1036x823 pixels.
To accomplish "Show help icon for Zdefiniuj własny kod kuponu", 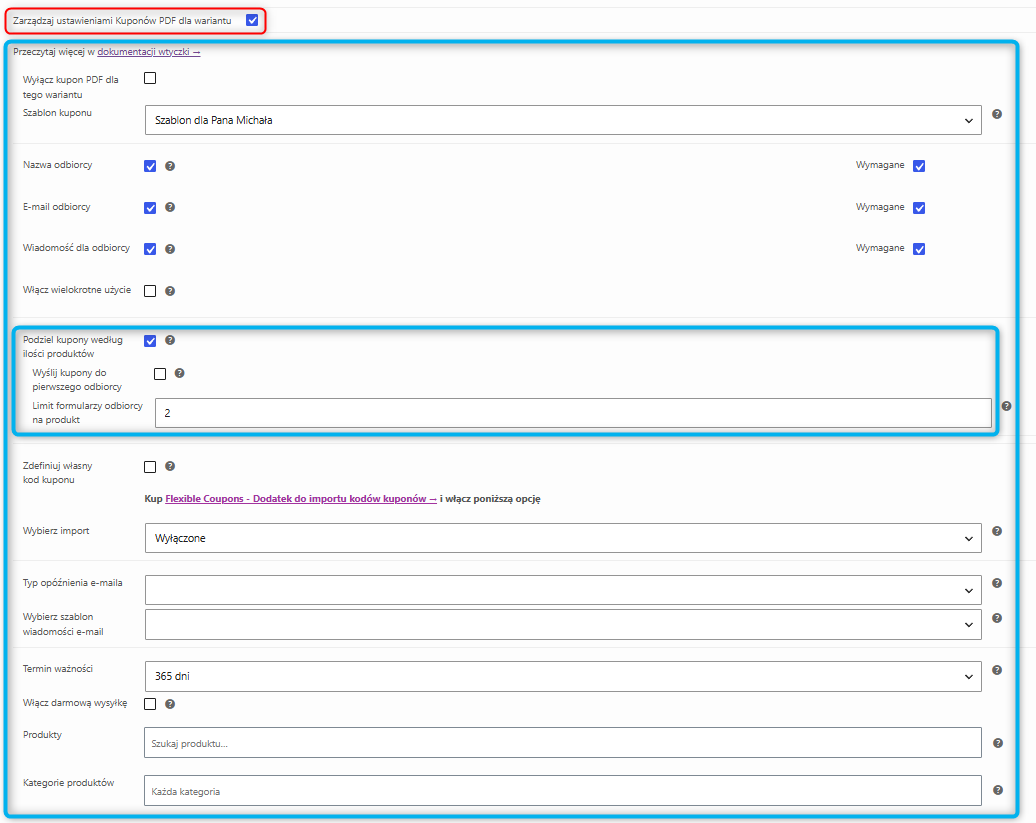I will coord(170,466).
